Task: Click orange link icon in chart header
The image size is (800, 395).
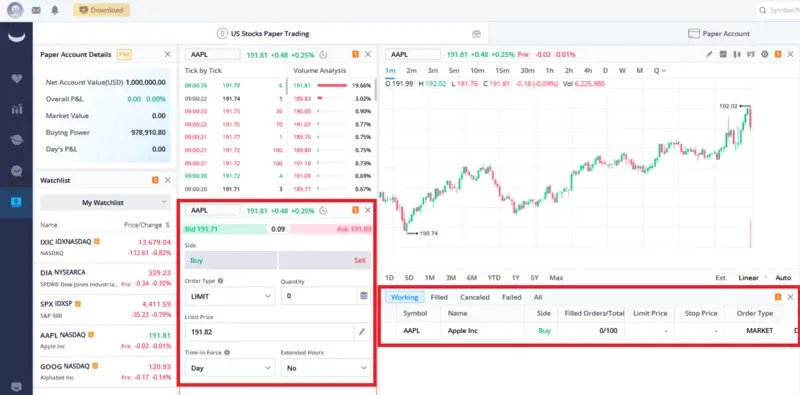Action: 778,54
